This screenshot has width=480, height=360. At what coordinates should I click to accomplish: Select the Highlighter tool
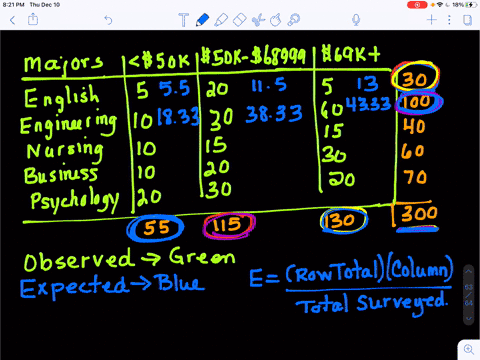click(221, 20)
